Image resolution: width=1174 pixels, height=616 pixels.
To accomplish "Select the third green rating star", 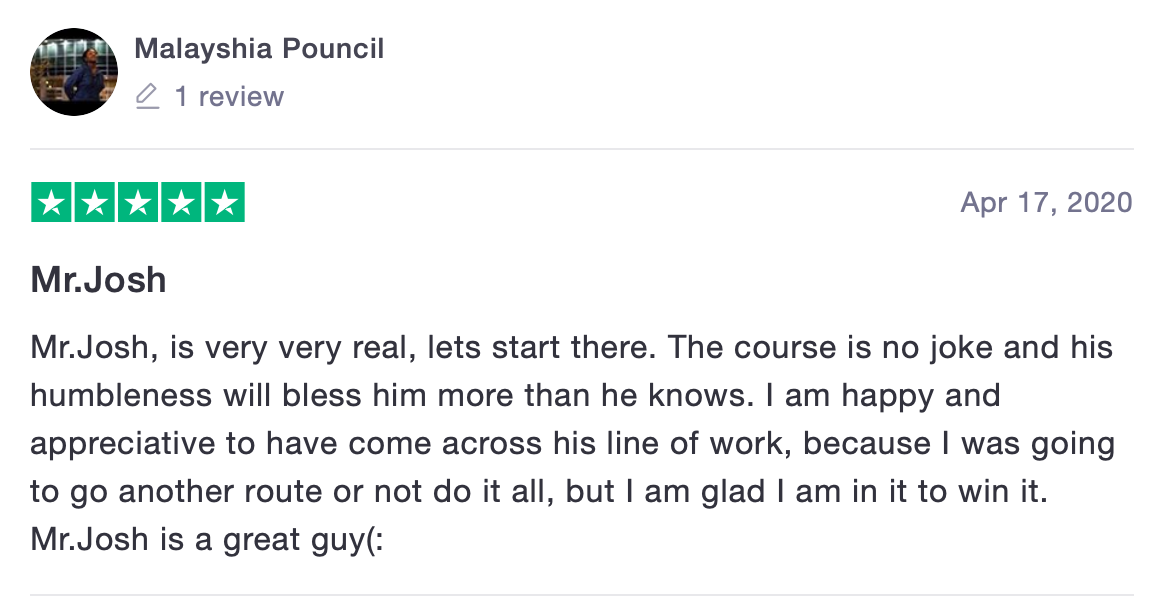I will 138,203.
